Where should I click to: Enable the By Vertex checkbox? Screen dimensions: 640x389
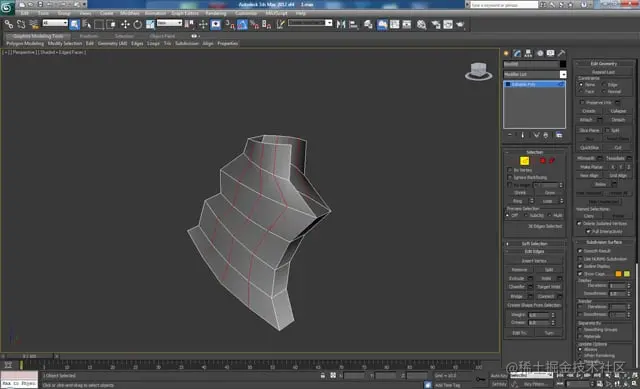[510, 170]
